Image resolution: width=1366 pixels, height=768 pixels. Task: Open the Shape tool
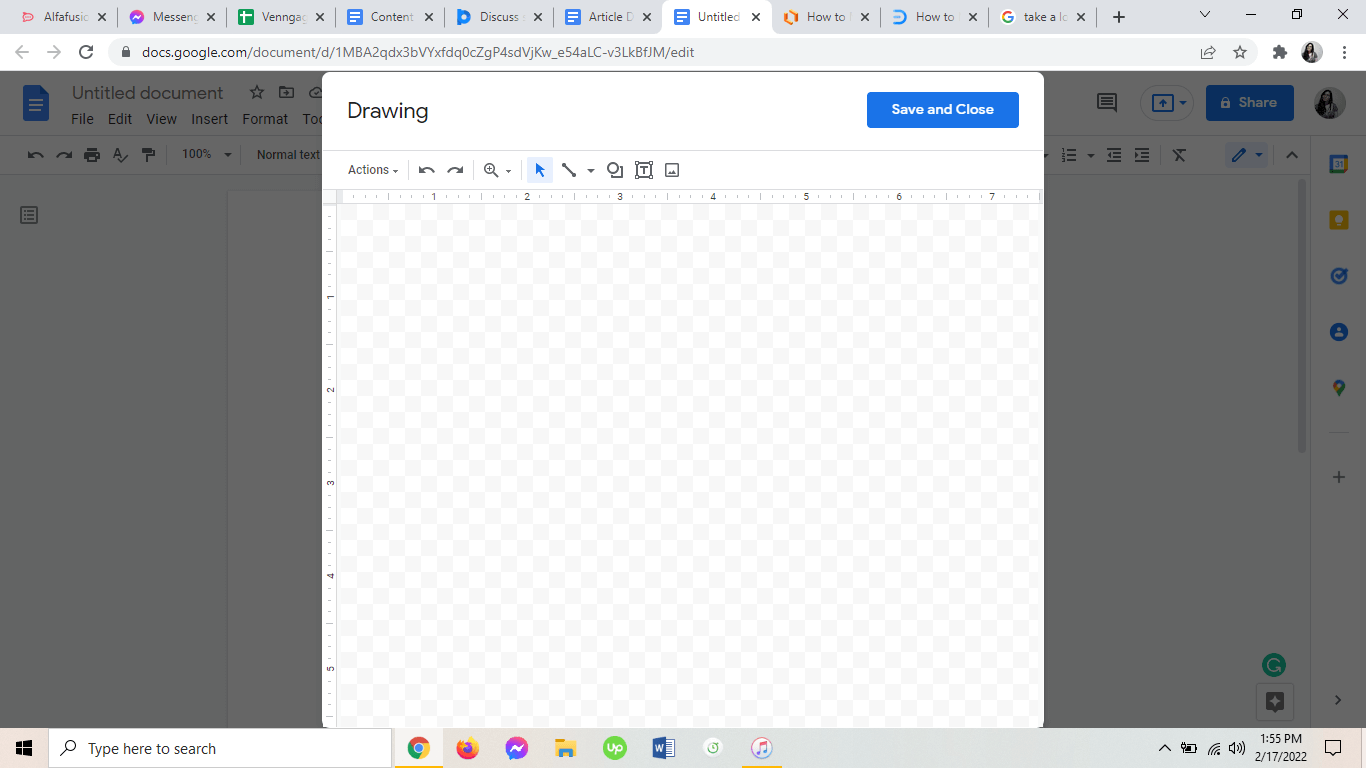(x=615, y=170)
